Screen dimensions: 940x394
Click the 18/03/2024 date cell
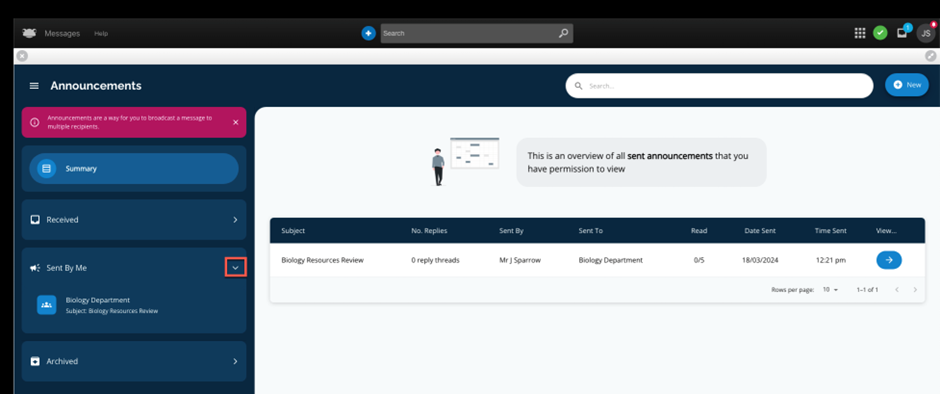[760, 260]
